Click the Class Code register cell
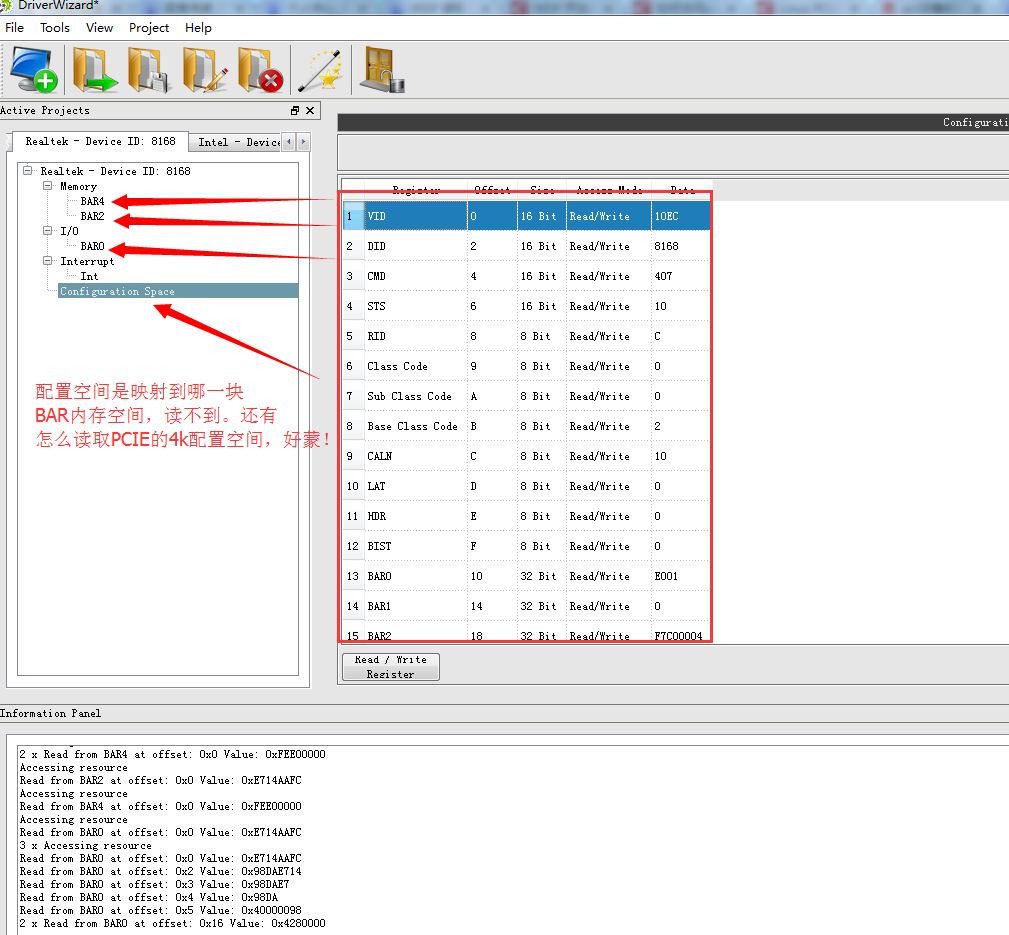The height and width of the screenshot is (935, 1009). 416,366
